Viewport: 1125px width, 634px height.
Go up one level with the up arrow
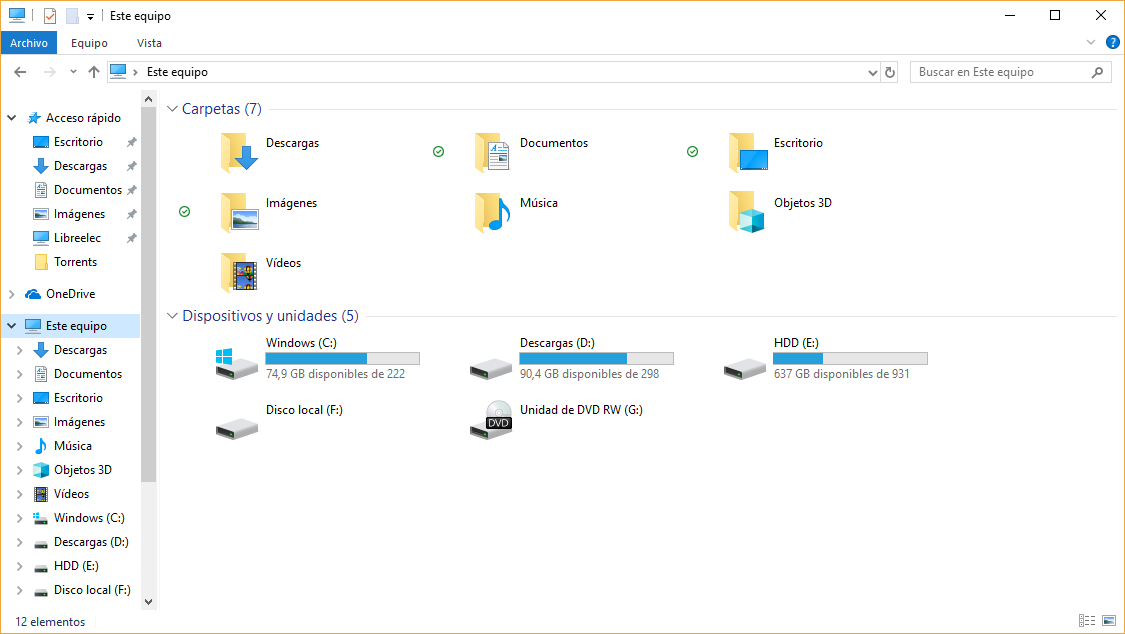[x=94, y=72]
